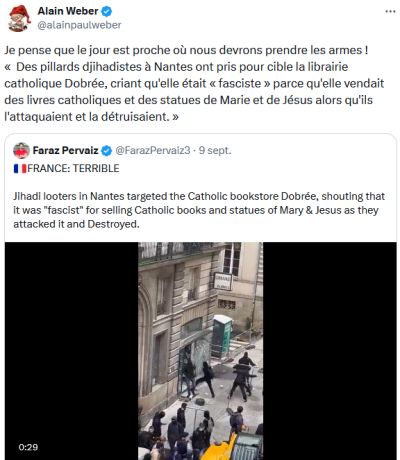400x460 pixels.
Task: Click the main tweet text in French
Action: click(194, 83)
